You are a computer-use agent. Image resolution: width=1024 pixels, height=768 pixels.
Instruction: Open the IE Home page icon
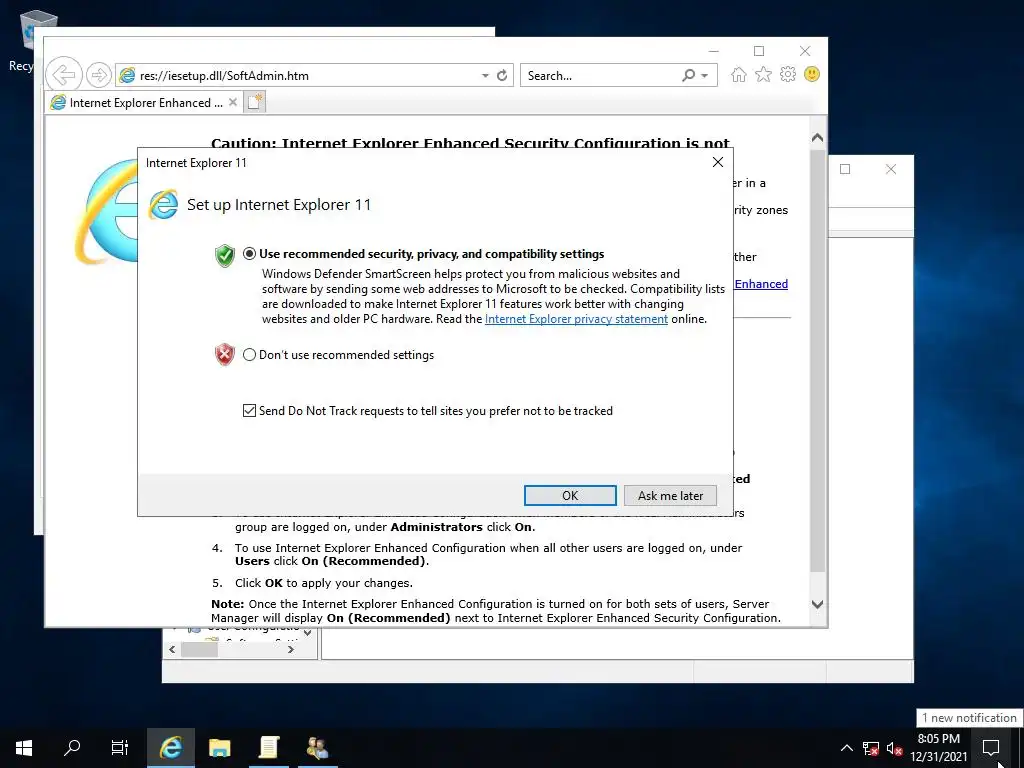click(739, 74)
